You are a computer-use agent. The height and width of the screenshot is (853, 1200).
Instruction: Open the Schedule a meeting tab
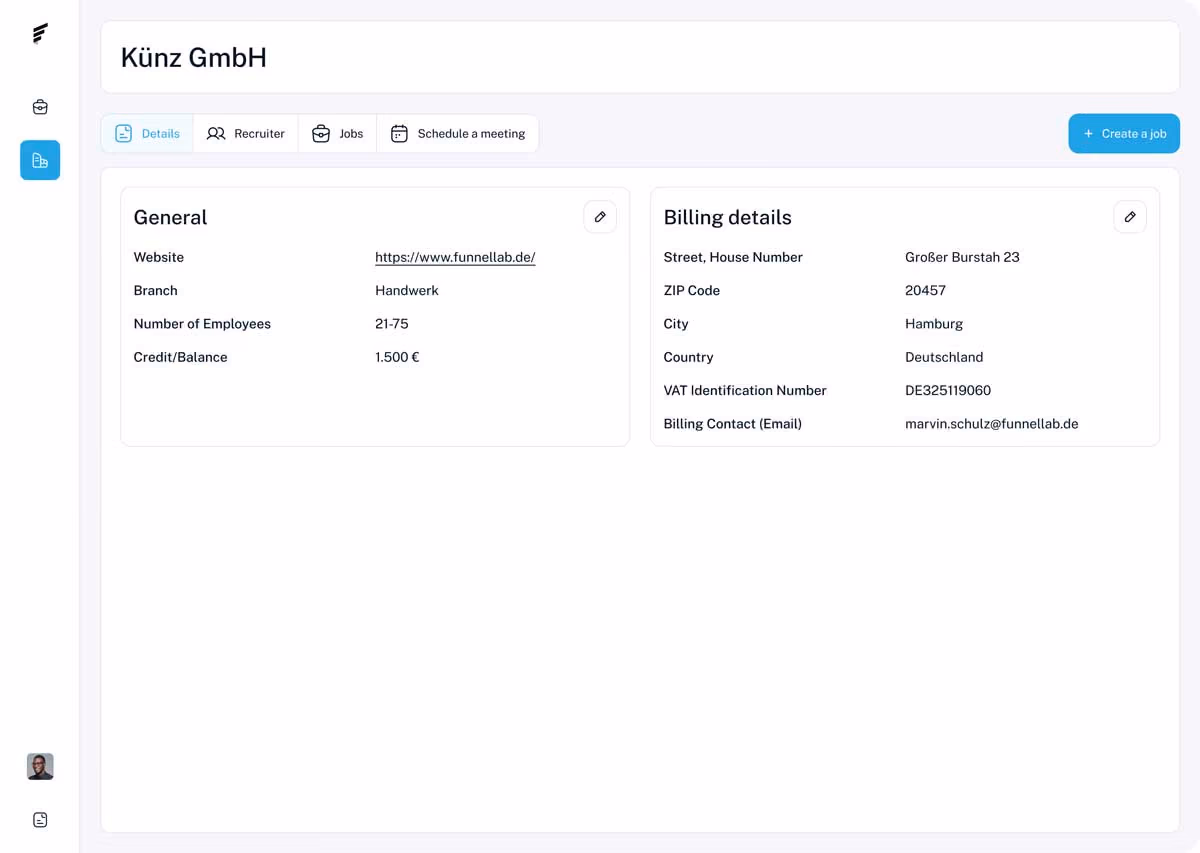pos(458,133)
